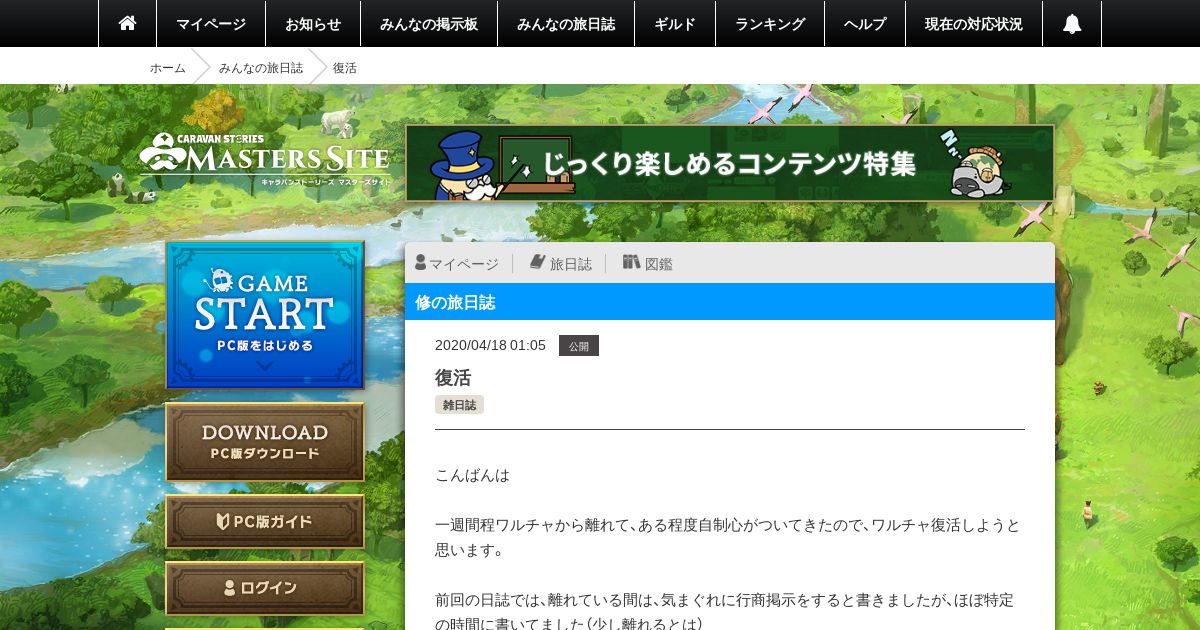
Task: Click the DOWNLOAD PC版ダウンロード button
Action: pos(265,442)
